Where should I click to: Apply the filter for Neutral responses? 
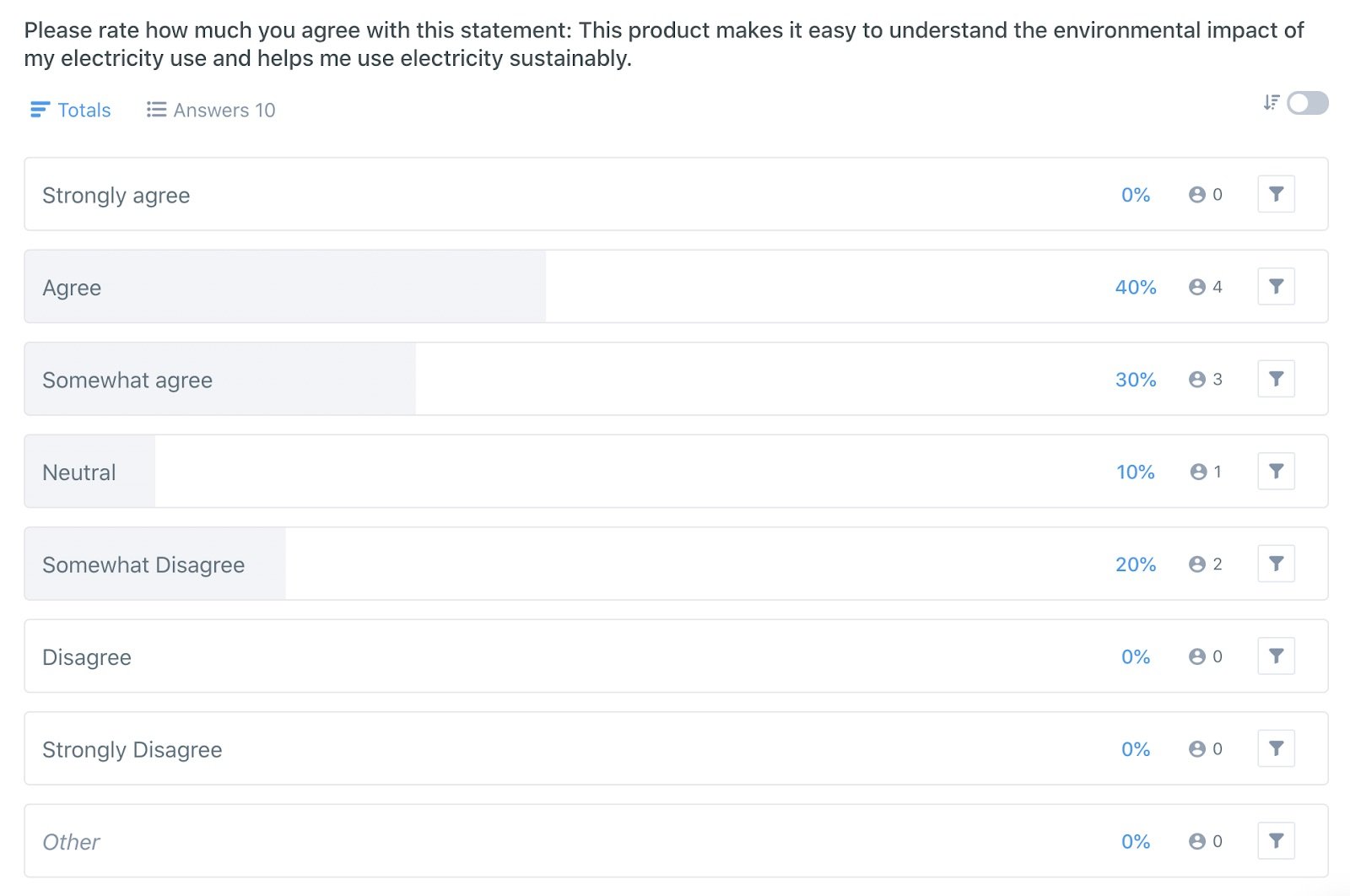pos(1276,472)
